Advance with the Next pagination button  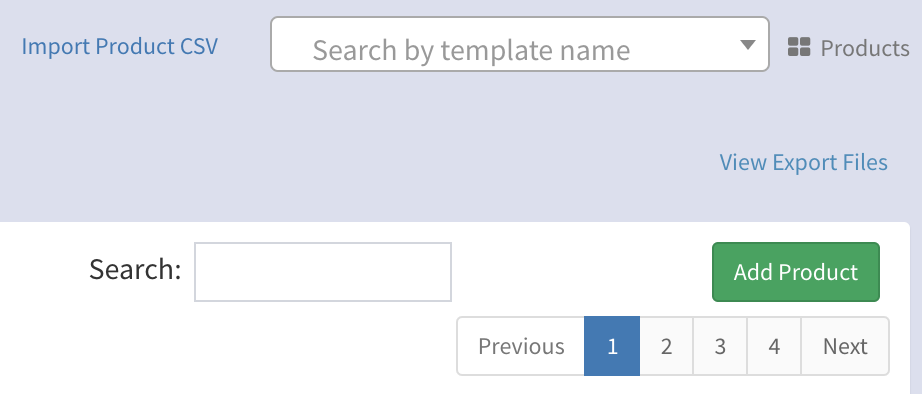click(x=845, y=346)
